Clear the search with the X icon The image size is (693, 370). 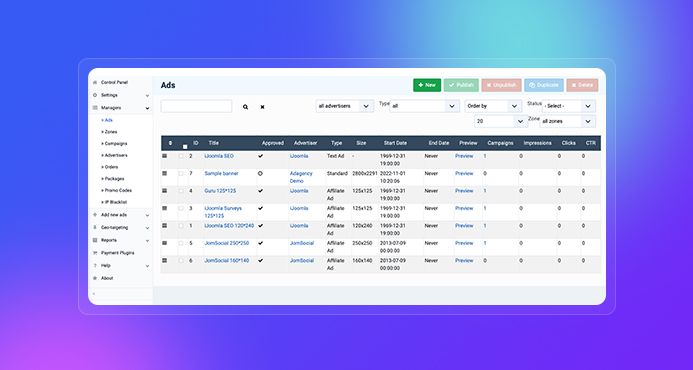pyautogui.click(x=262, y=107)
